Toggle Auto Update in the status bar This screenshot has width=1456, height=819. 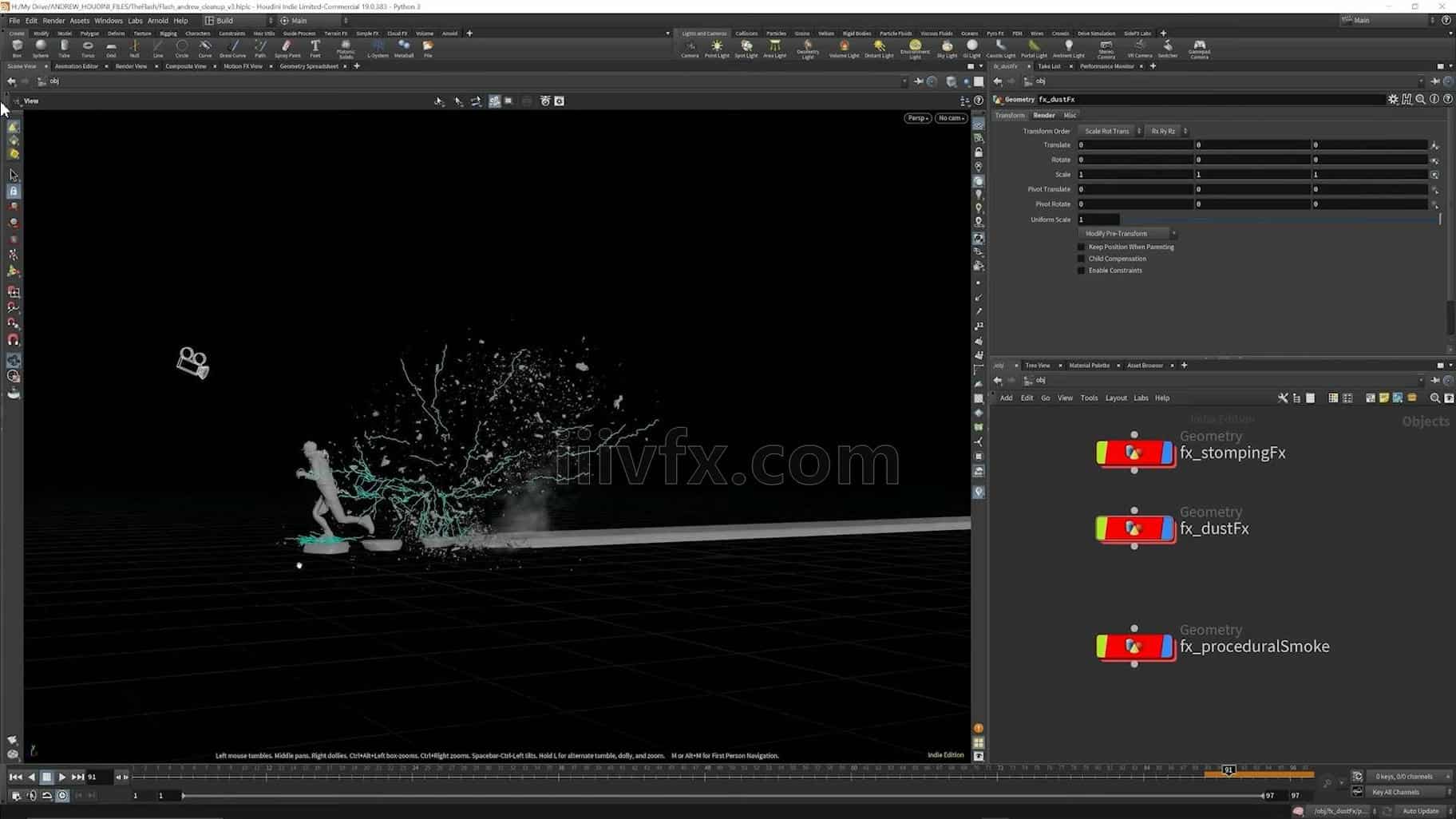pos(1422,811)
